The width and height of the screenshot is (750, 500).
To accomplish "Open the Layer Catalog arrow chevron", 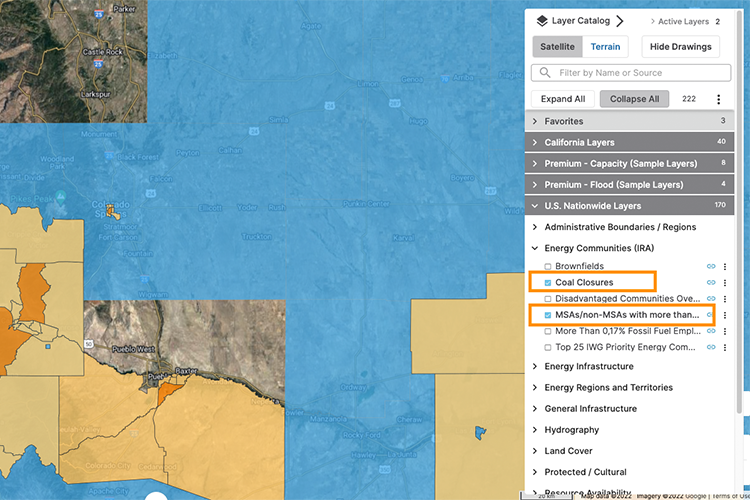I will 619,21.
